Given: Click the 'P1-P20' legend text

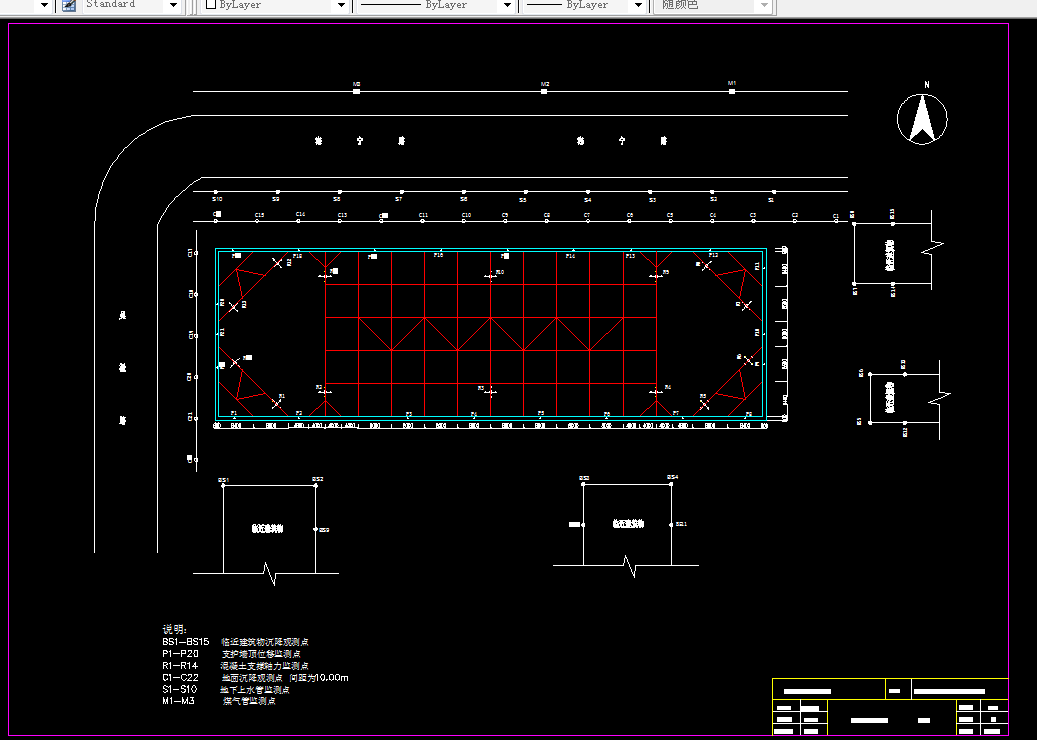Looking at the screenshot, I should click(x=181, y=653).
